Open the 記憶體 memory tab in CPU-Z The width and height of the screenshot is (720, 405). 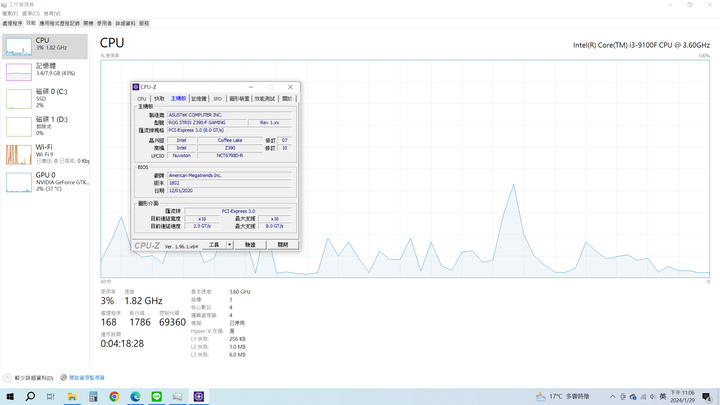[199, 99]
